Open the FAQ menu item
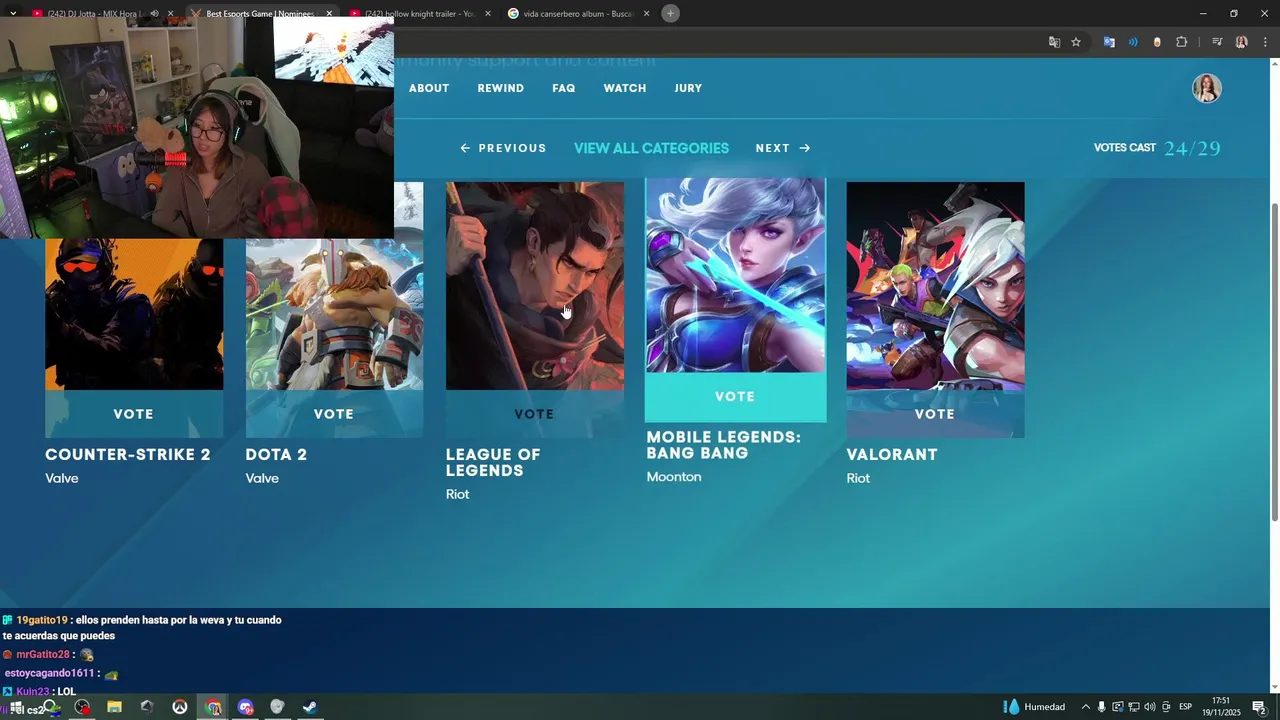The image size is (1280, 720). pyautogui.click(x=564, y=88)
